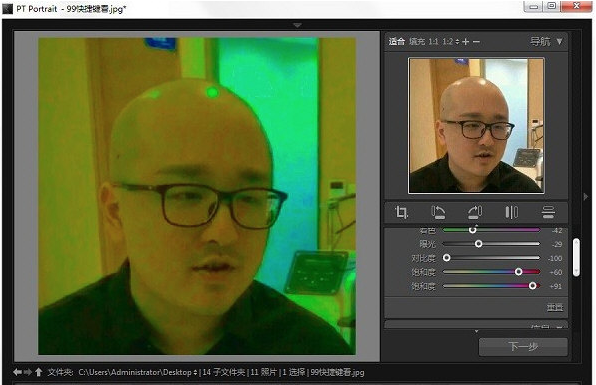Flip the photo horizontally

(x=512, y=212)
